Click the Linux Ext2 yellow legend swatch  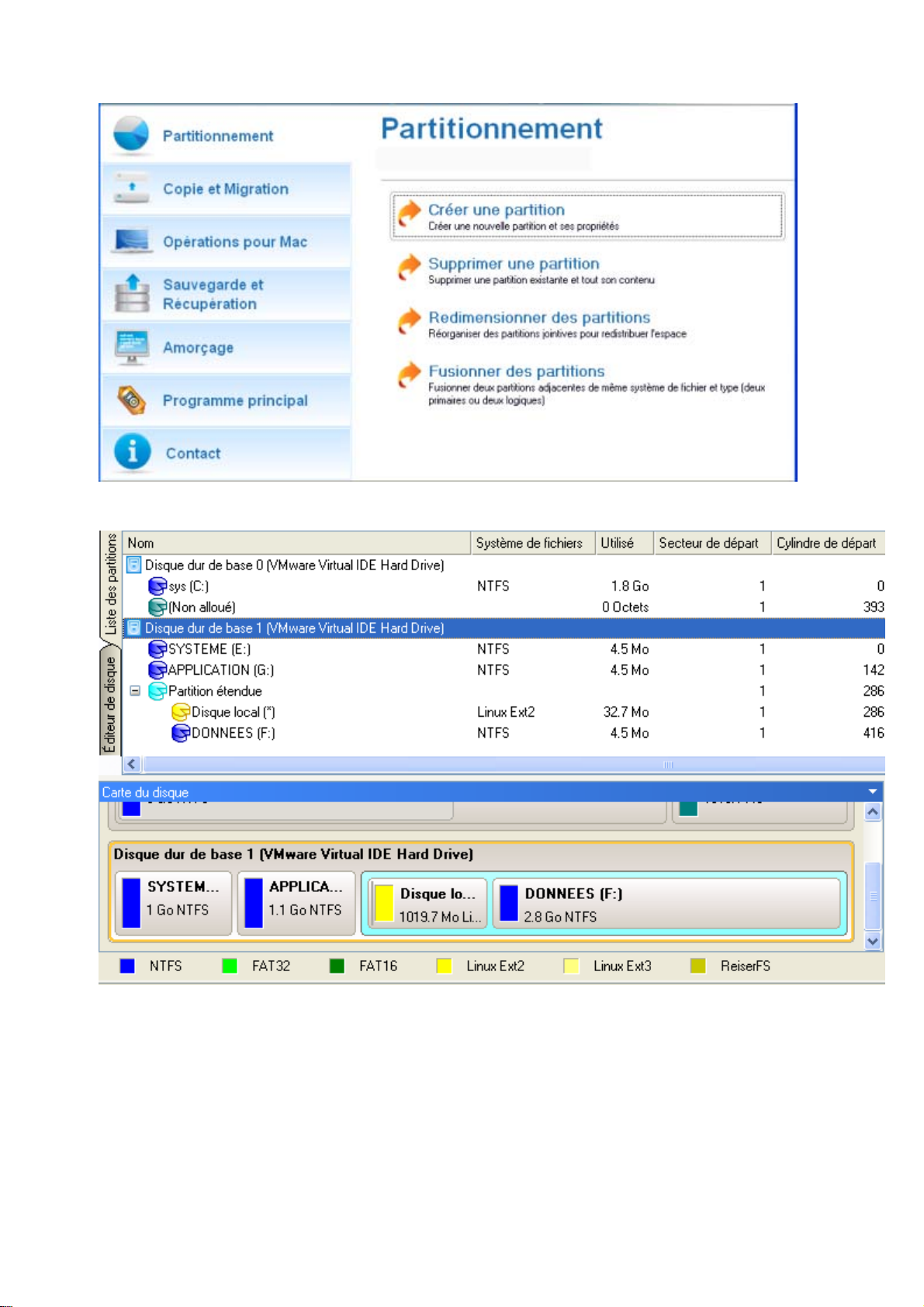444,966
